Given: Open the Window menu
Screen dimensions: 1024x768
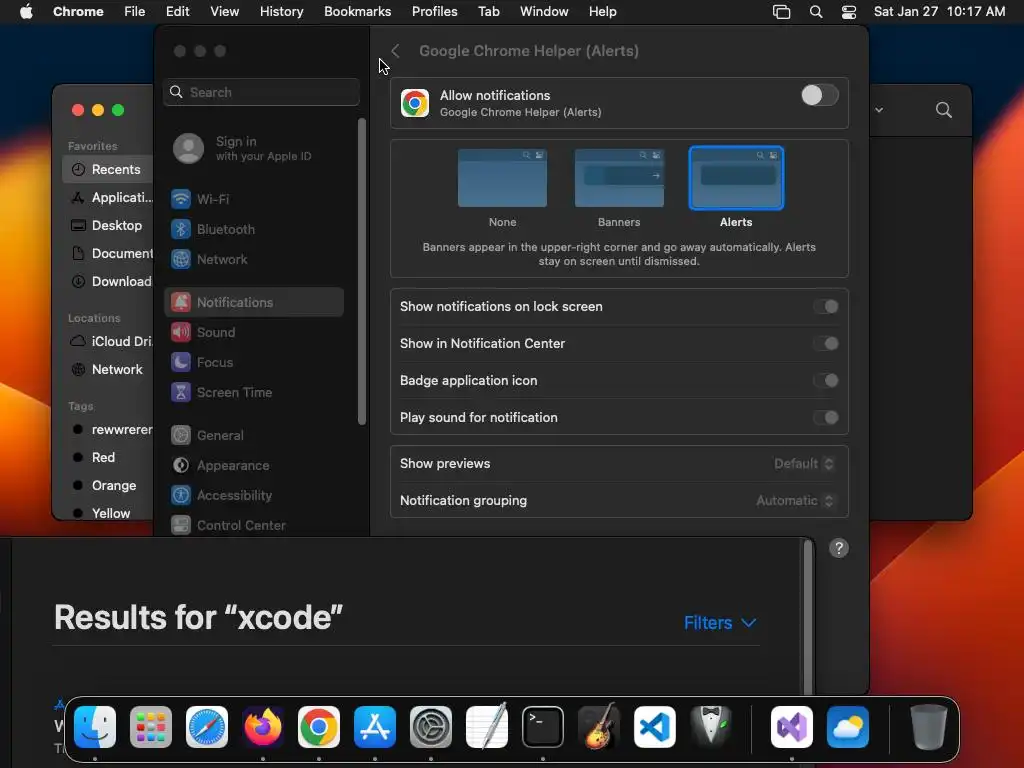Looking at the screenshot, I should pyautogui.click(x=544, y=12).
